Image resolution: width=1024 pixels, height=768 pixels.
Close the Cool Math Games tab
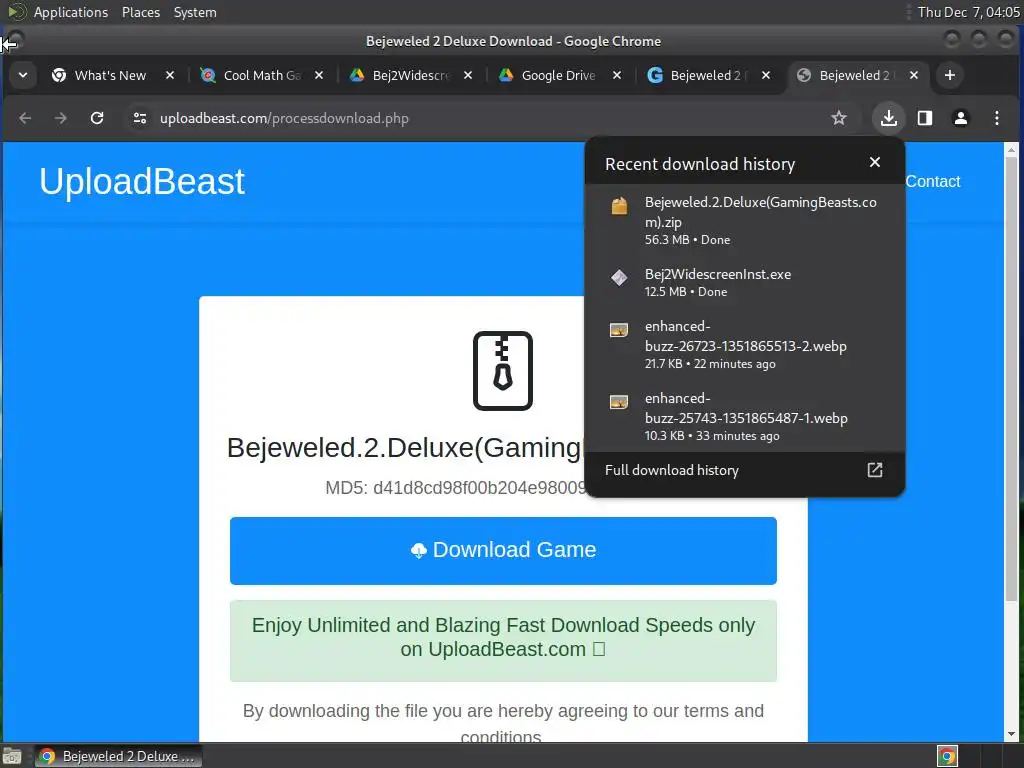[x=319, y=75]
